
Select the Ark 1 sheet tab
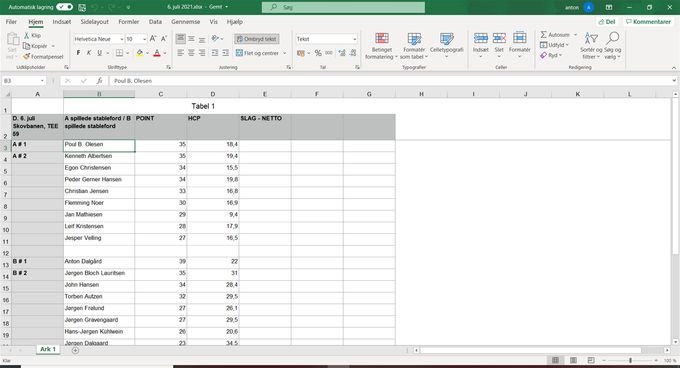(48, 349)
